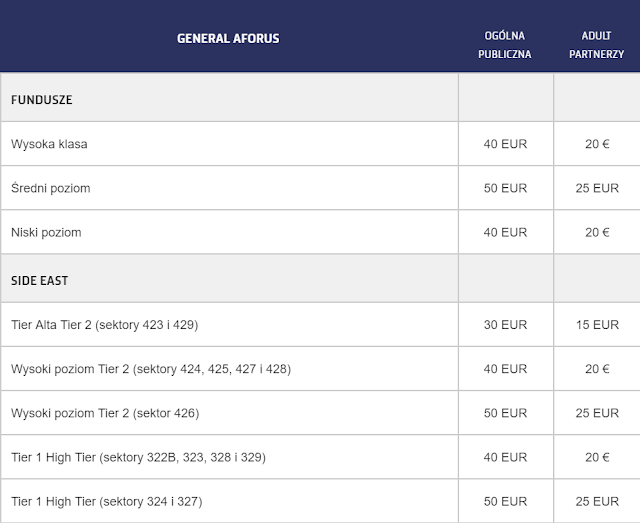The image size is (640, 523).
Task: Click Tier Alta Tier 2 sektory 423 i 429
Action: coord(111,325)
